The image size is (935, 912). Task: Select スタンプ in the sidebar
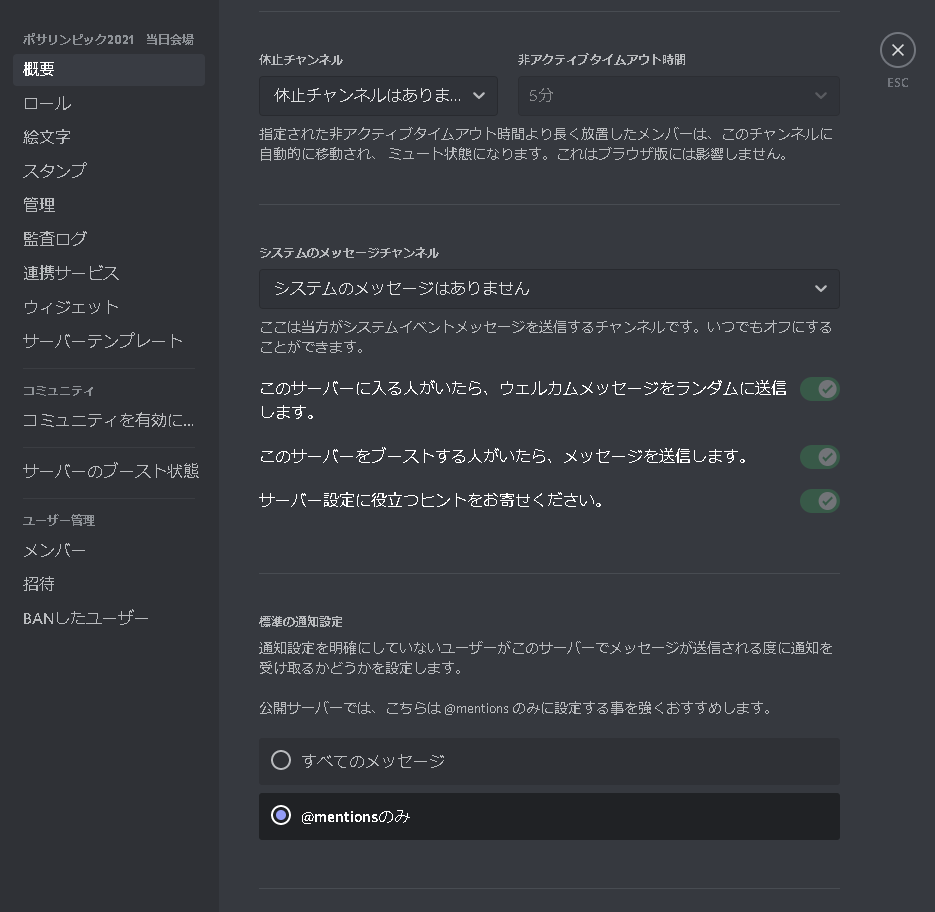click(x=109, y=171)
